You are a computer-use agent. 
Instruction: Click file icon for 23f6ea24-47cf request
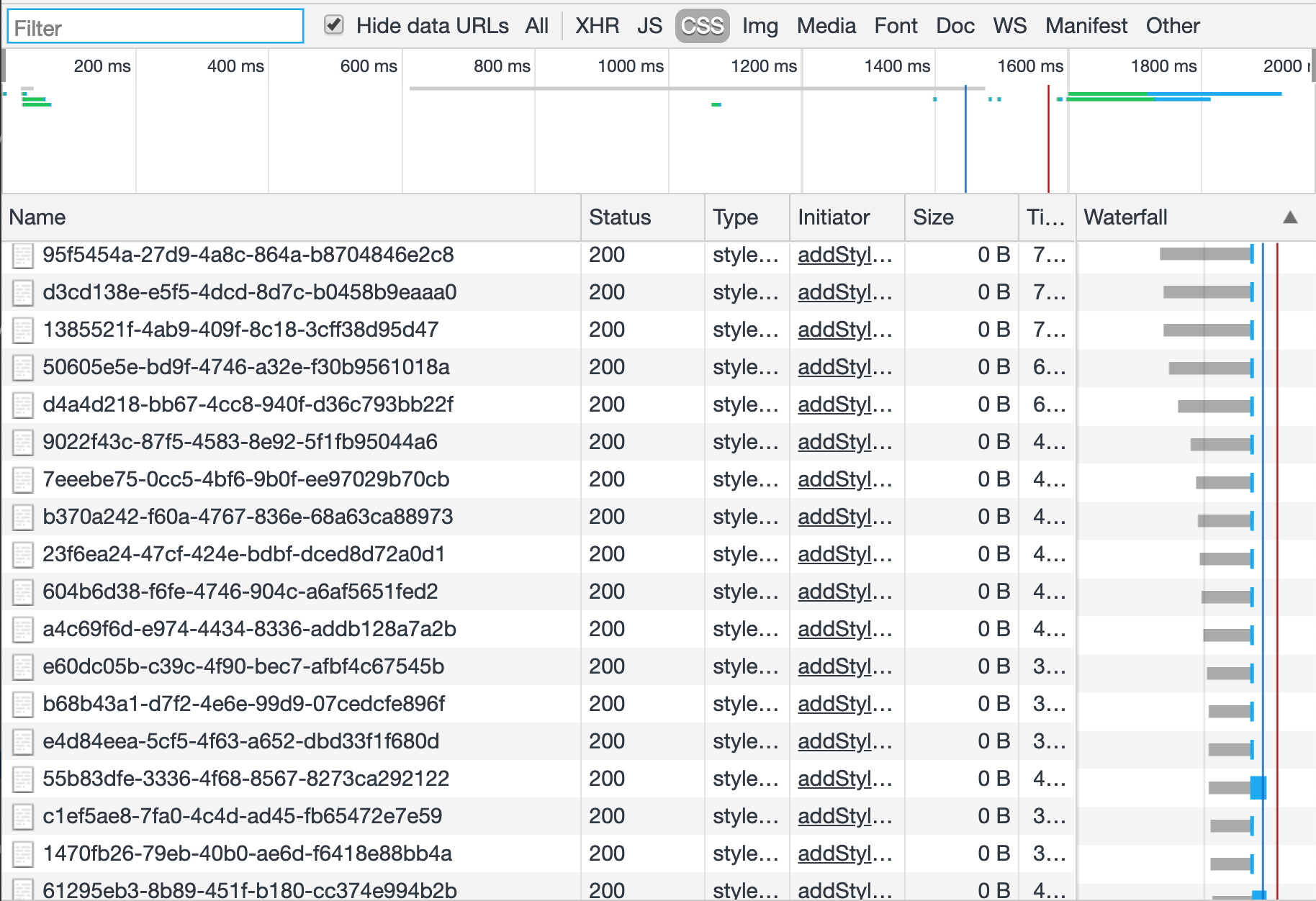pos(23,555)
